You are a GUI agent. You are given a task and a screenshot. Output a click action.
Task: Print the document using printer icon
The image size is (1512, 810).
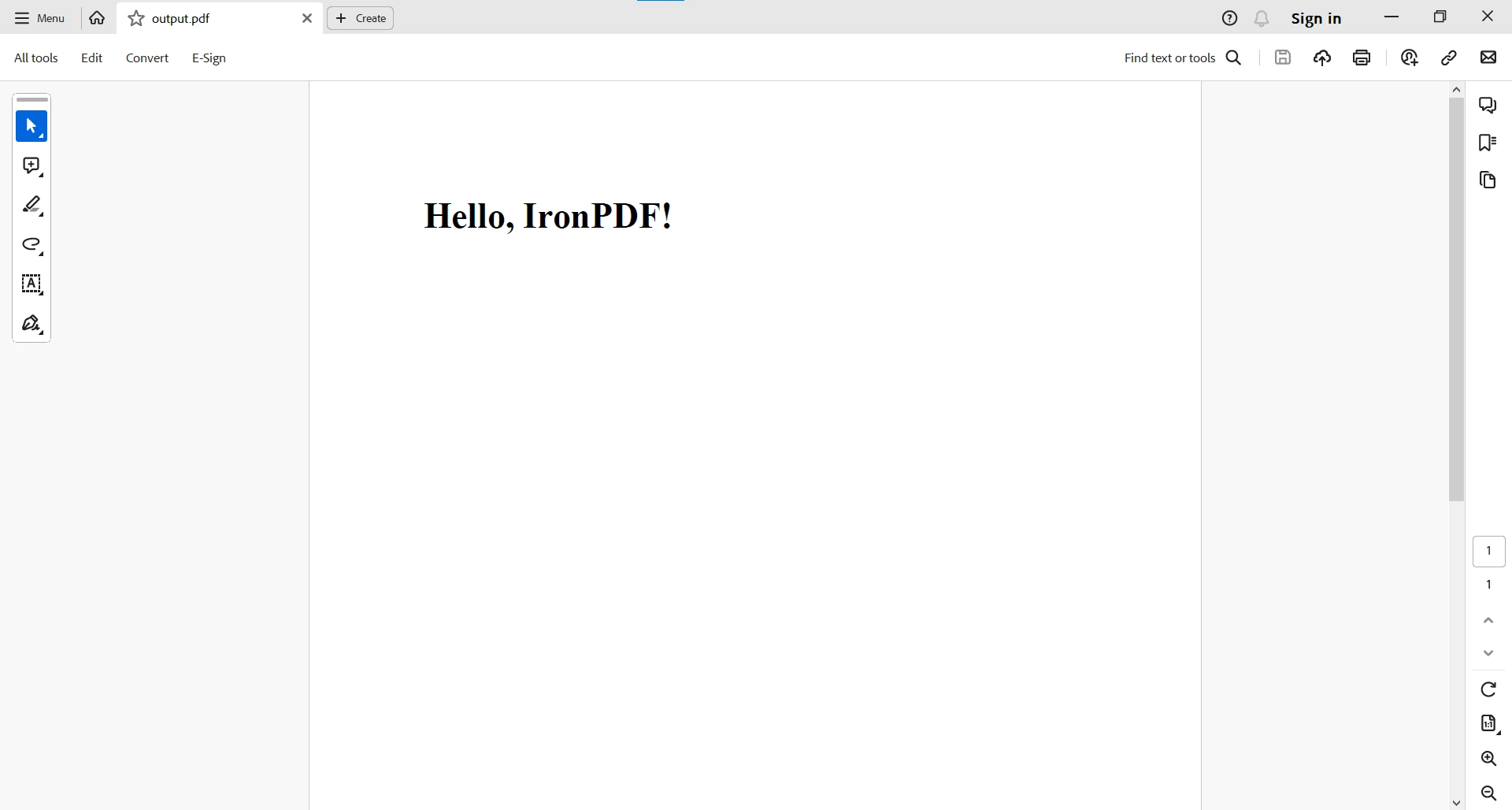[x=1362, y=58]
